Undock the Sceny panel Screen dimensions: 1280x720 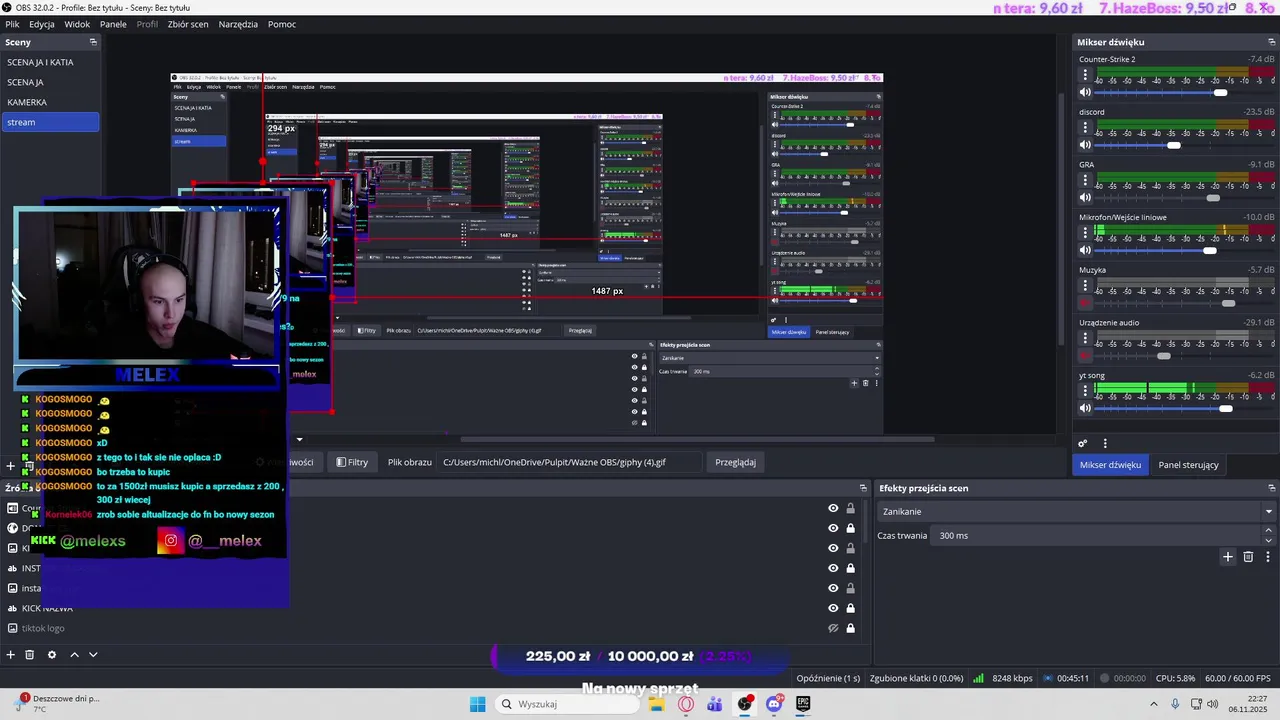click(x=93, y=42)
